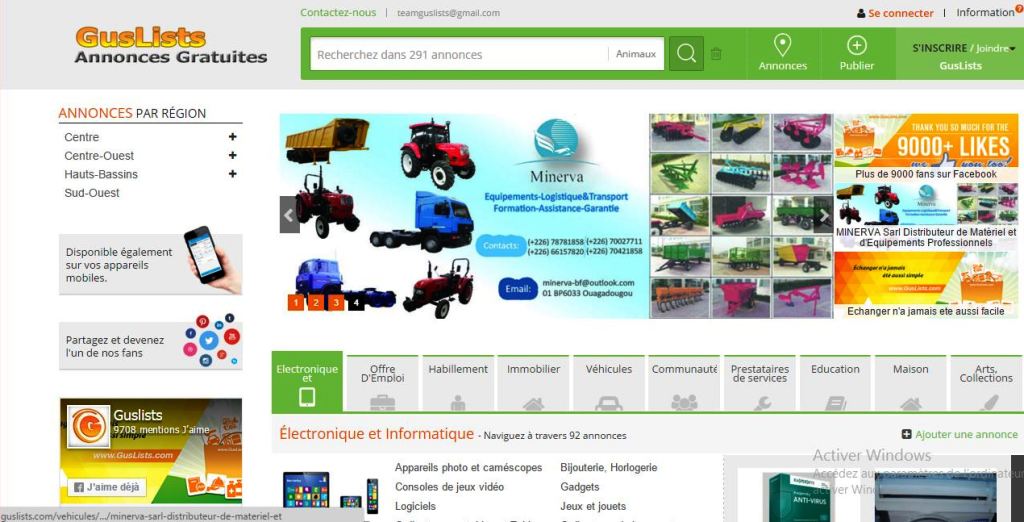
Task: Expand the Hauts-Bassins region
Action: 232,174
